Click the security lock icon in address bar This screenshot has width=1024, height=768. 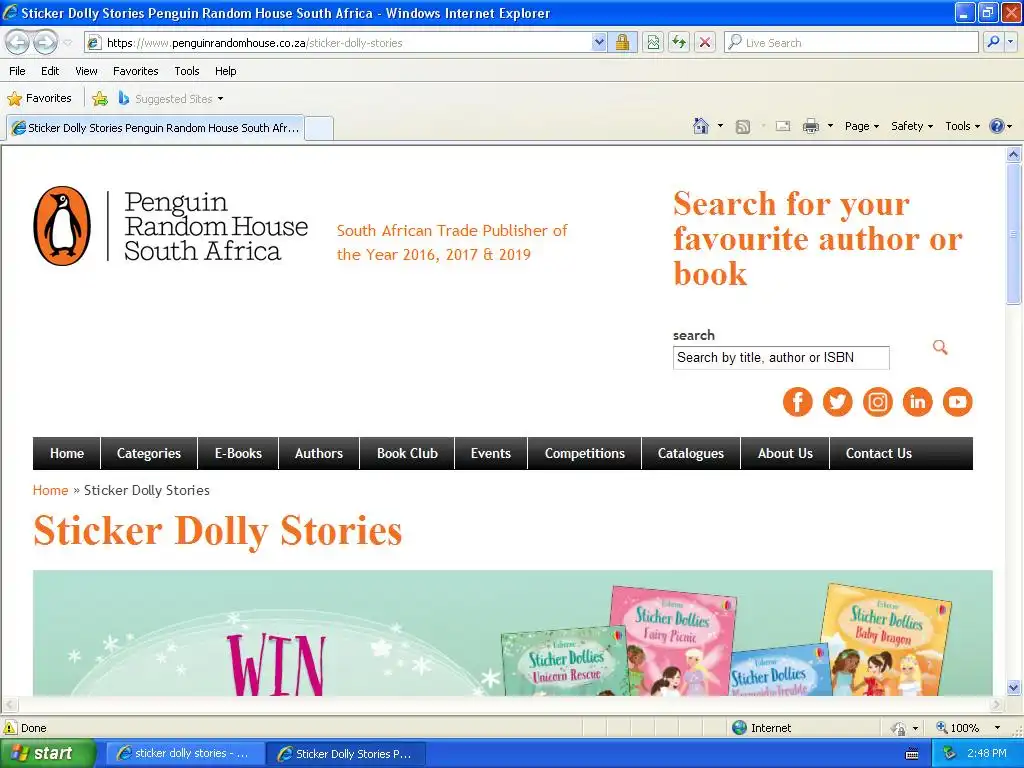click(622, 42)
